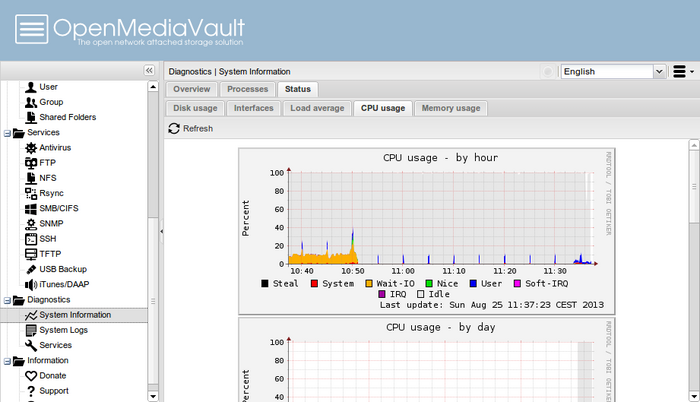Collapse the Diagnostics tree folder
The height and width of the screenshot is (402, 700).
[x=8, y=299]
